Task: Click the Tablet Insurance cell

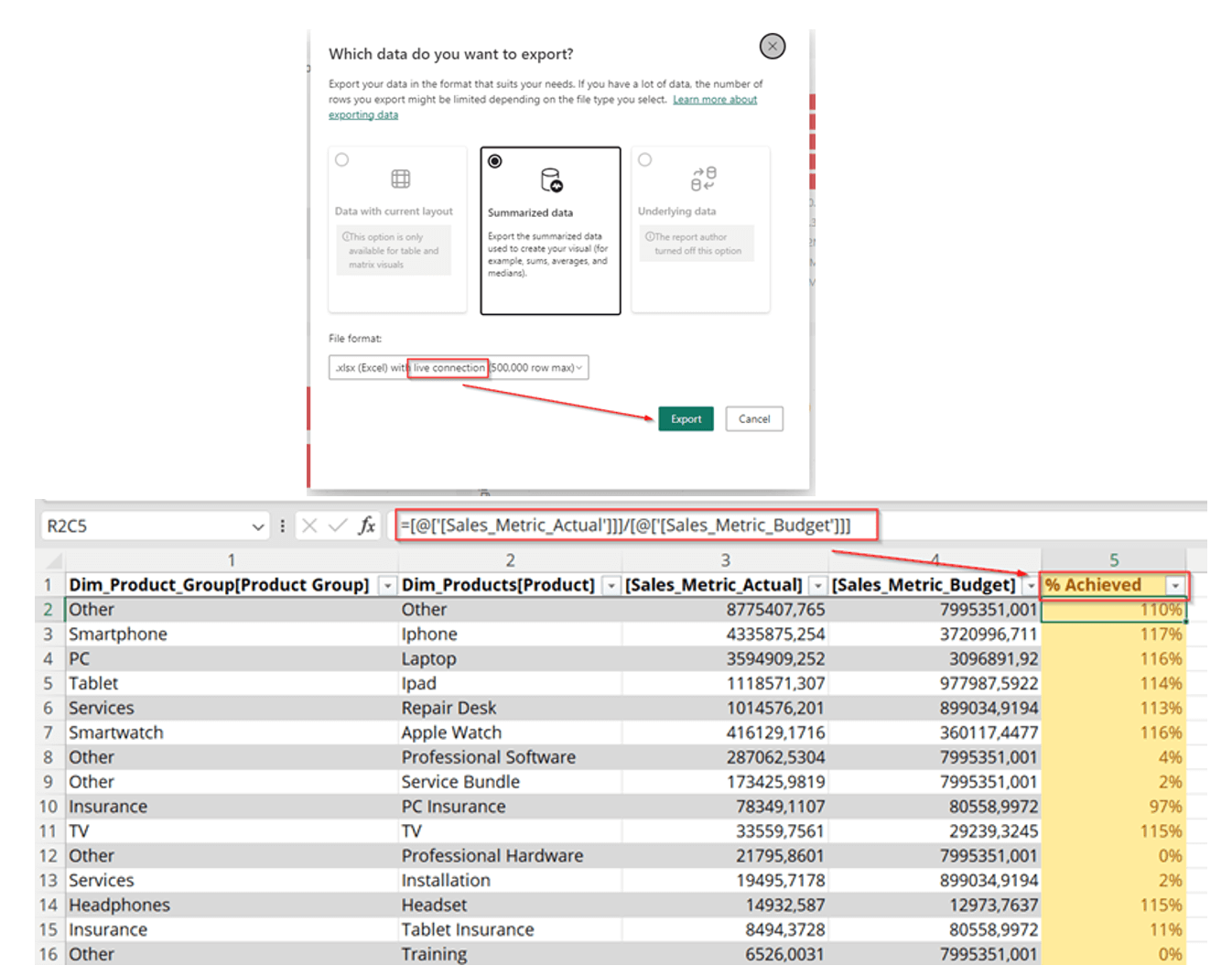Action: (x=511, y=930)
